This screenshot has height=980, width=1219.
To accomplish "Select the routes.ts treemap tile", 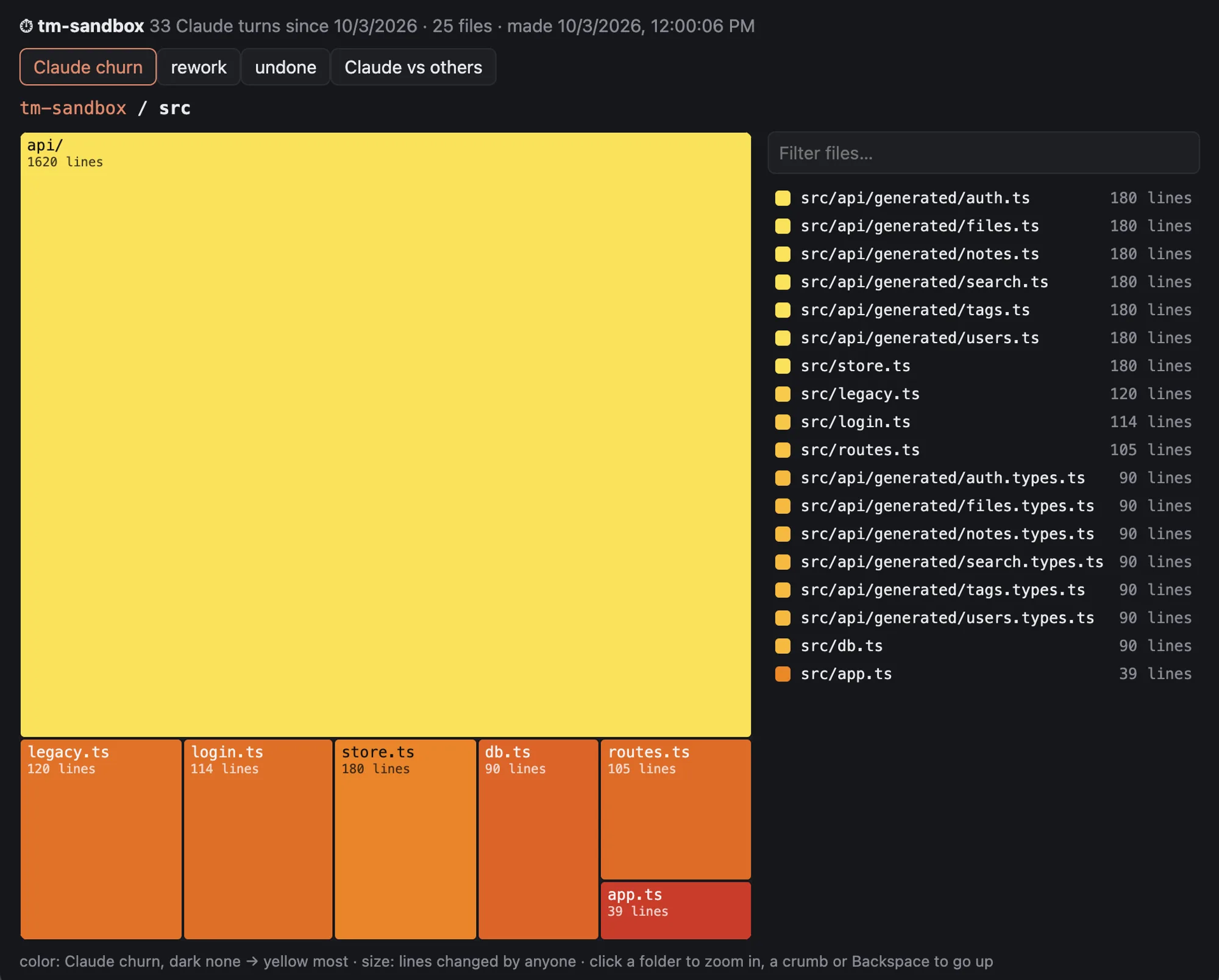I will 675,809.
